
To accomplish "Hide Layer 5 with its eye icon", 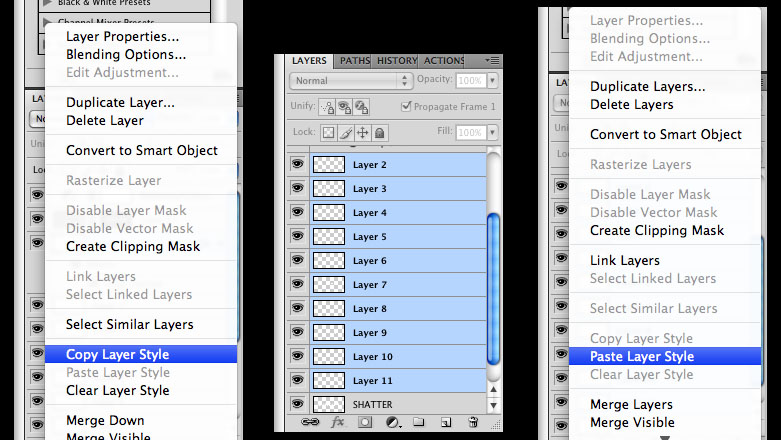I will pyautogui.click(x=298, y=236).
